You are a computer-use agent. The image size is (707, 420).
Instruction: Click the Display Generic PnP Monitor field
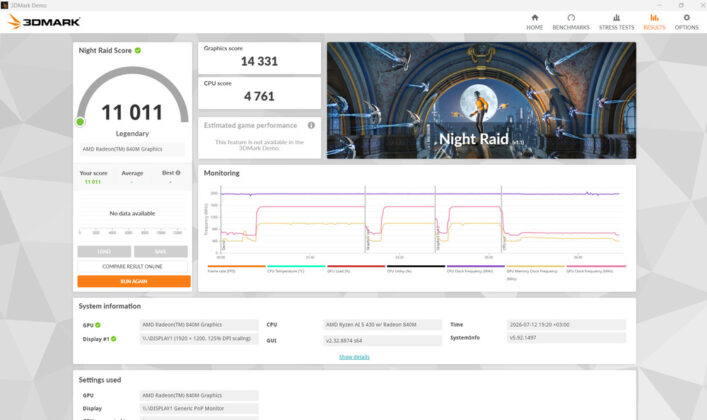point(199,408)
